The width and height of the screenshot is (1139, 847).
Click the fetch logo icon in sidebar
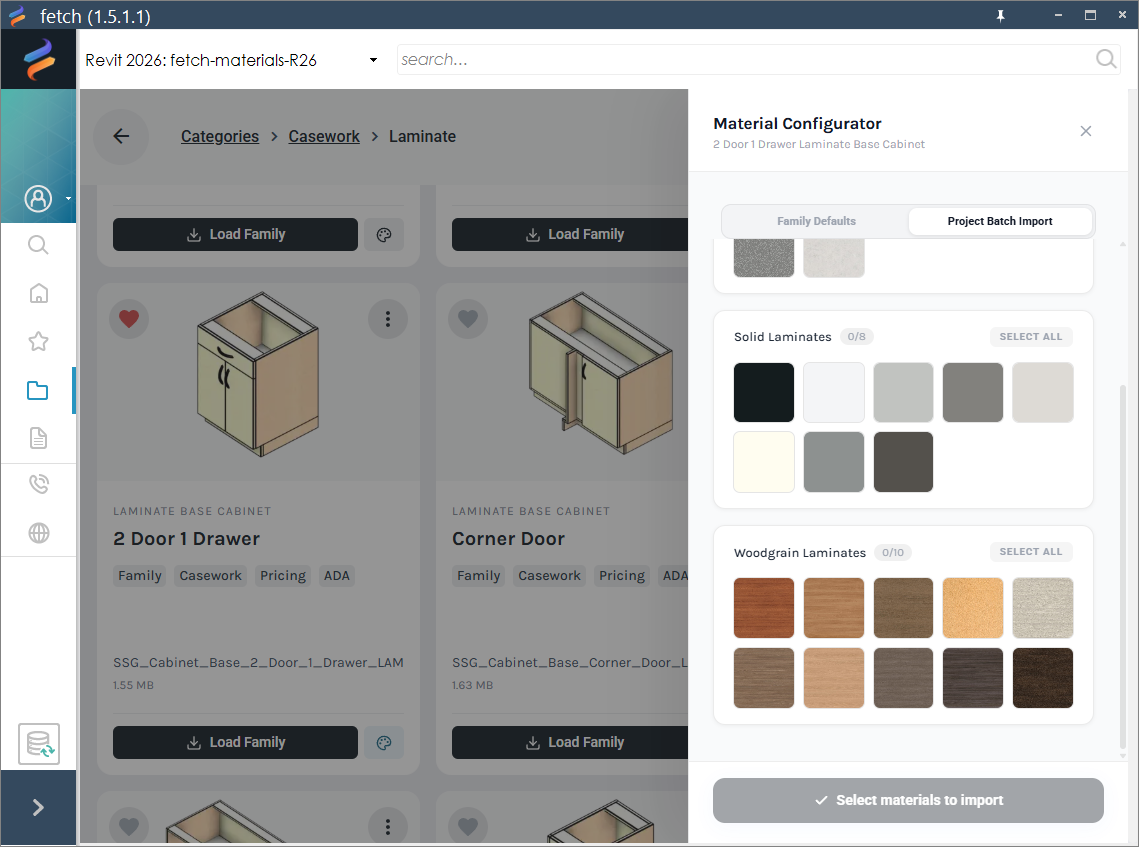[x=38, y=59]
